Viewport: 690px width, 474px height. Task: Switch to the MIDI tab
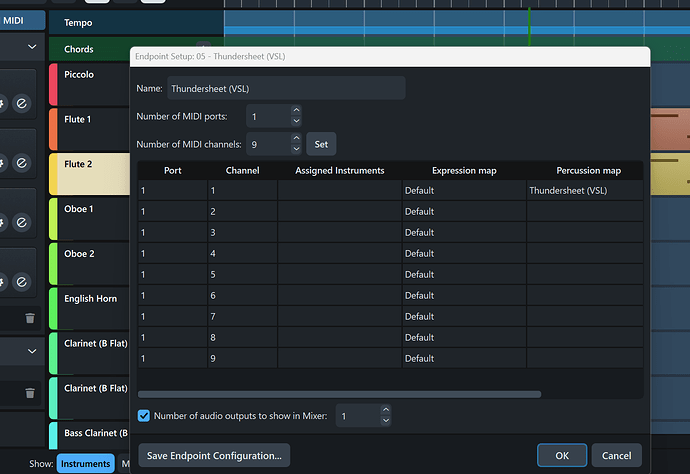click(22, 21)
